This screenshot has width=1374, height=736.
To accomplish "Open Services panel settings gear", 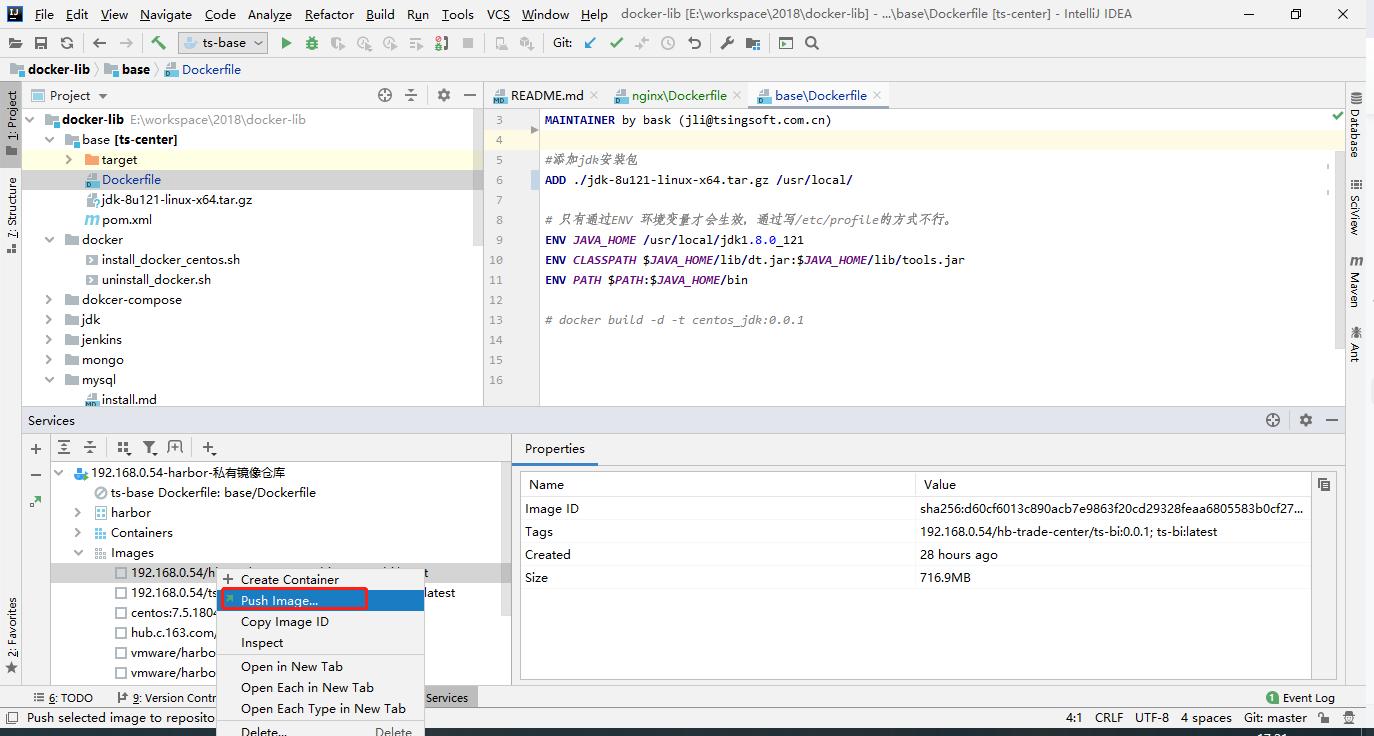I will (1305, 420).
